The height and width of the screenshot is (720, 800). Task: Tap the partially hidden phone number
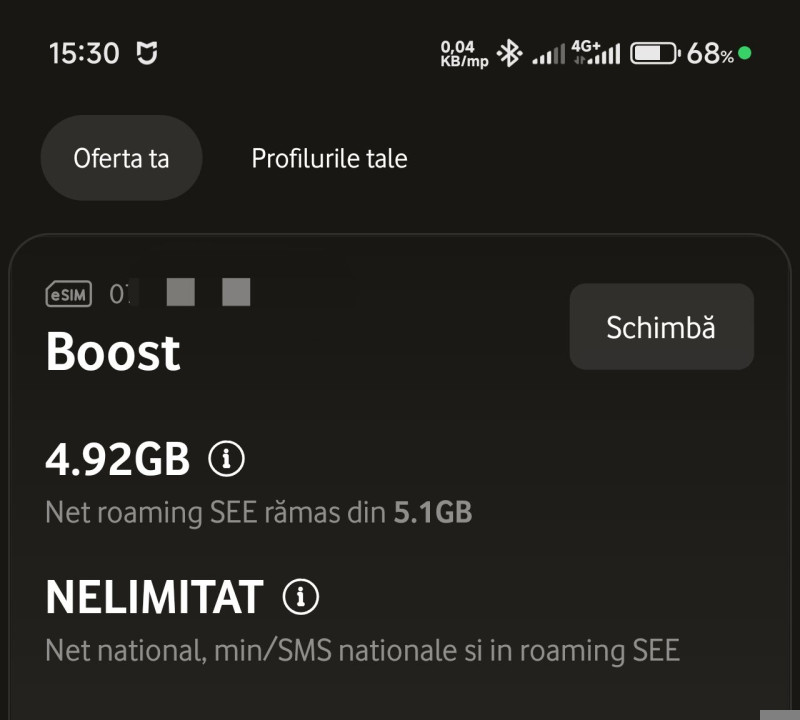point(180,294)
